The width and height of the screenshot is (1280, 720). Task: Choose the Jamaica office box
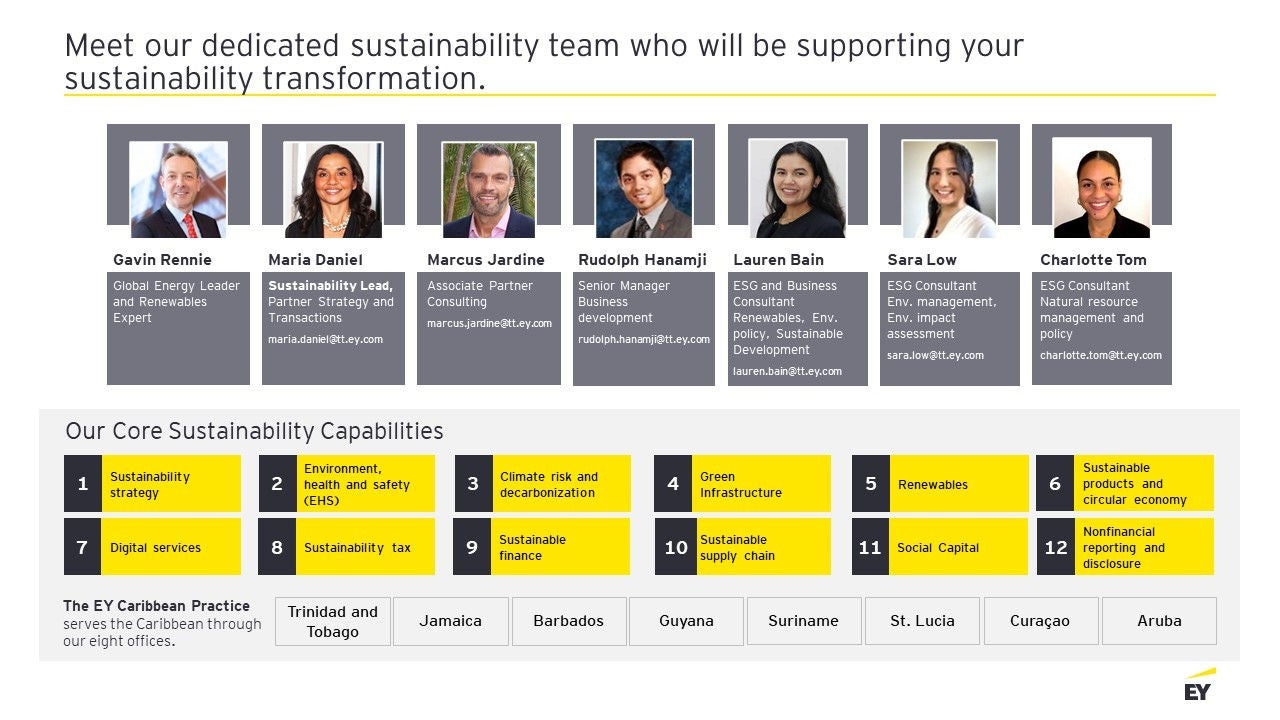450,621
